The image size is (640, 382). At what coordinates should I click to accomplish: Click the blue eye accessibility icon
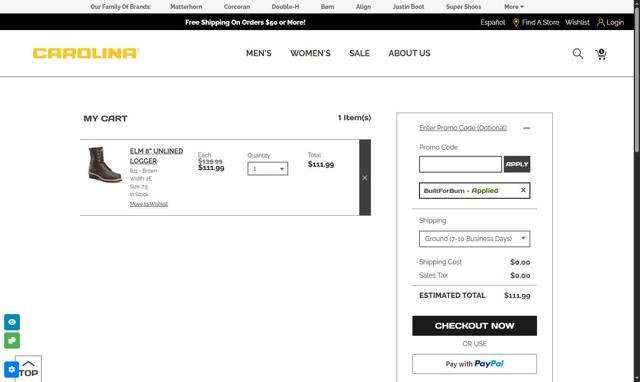click(x=12, y=322)
